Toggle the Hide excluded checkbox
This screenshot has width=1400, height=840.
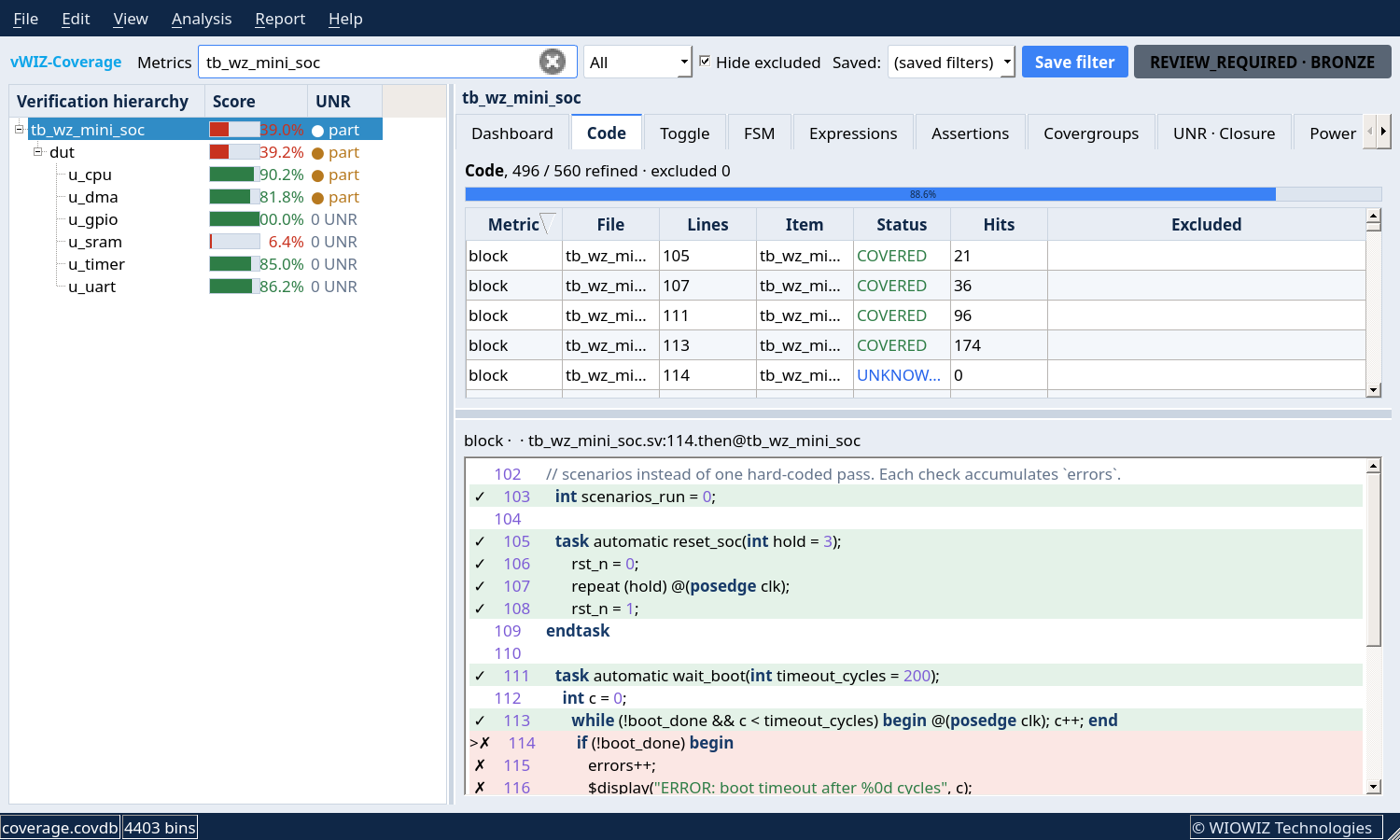click(705, 62)
